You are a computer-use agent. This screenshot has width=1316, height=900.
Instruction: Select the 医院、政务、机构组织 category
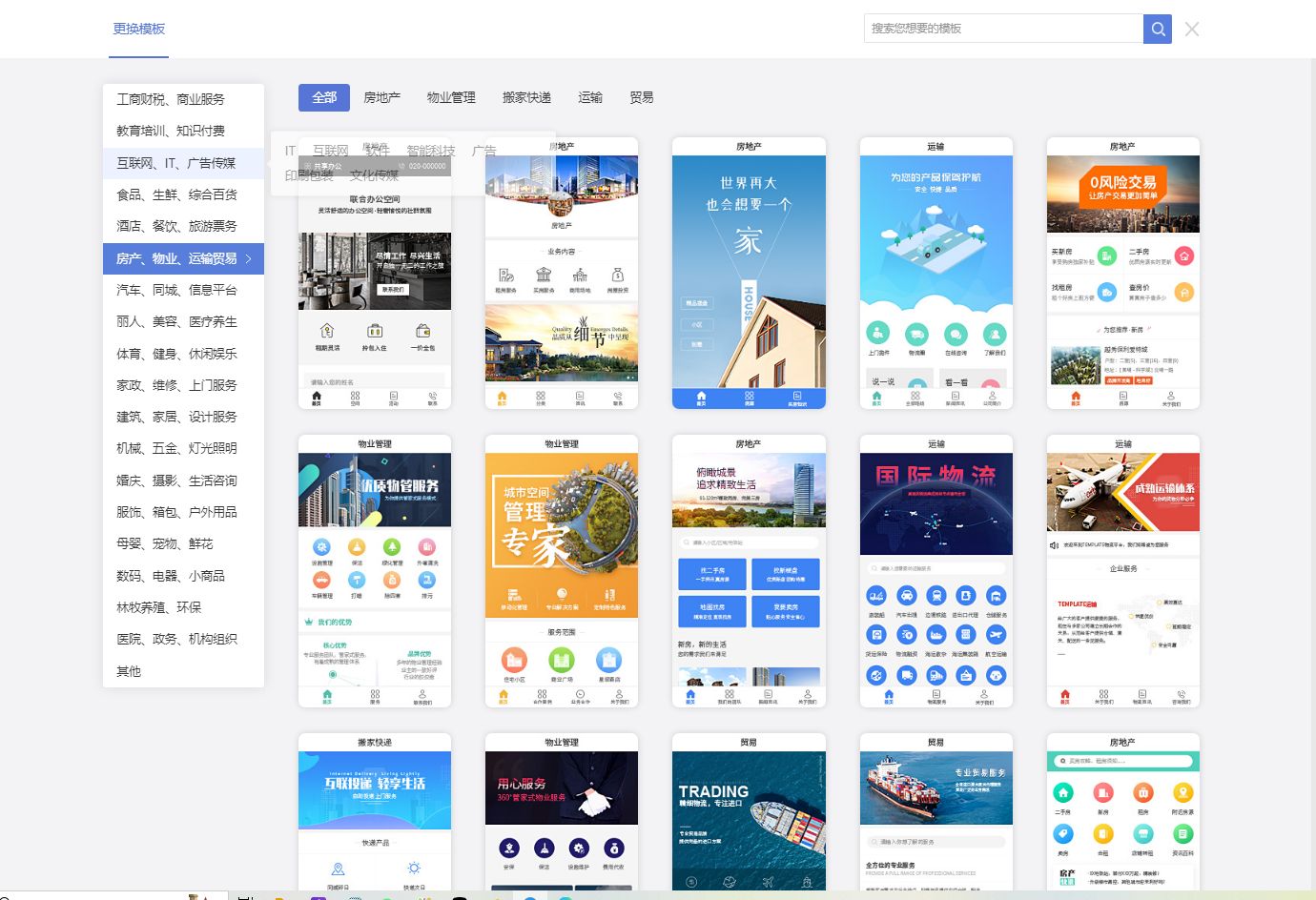183,639
